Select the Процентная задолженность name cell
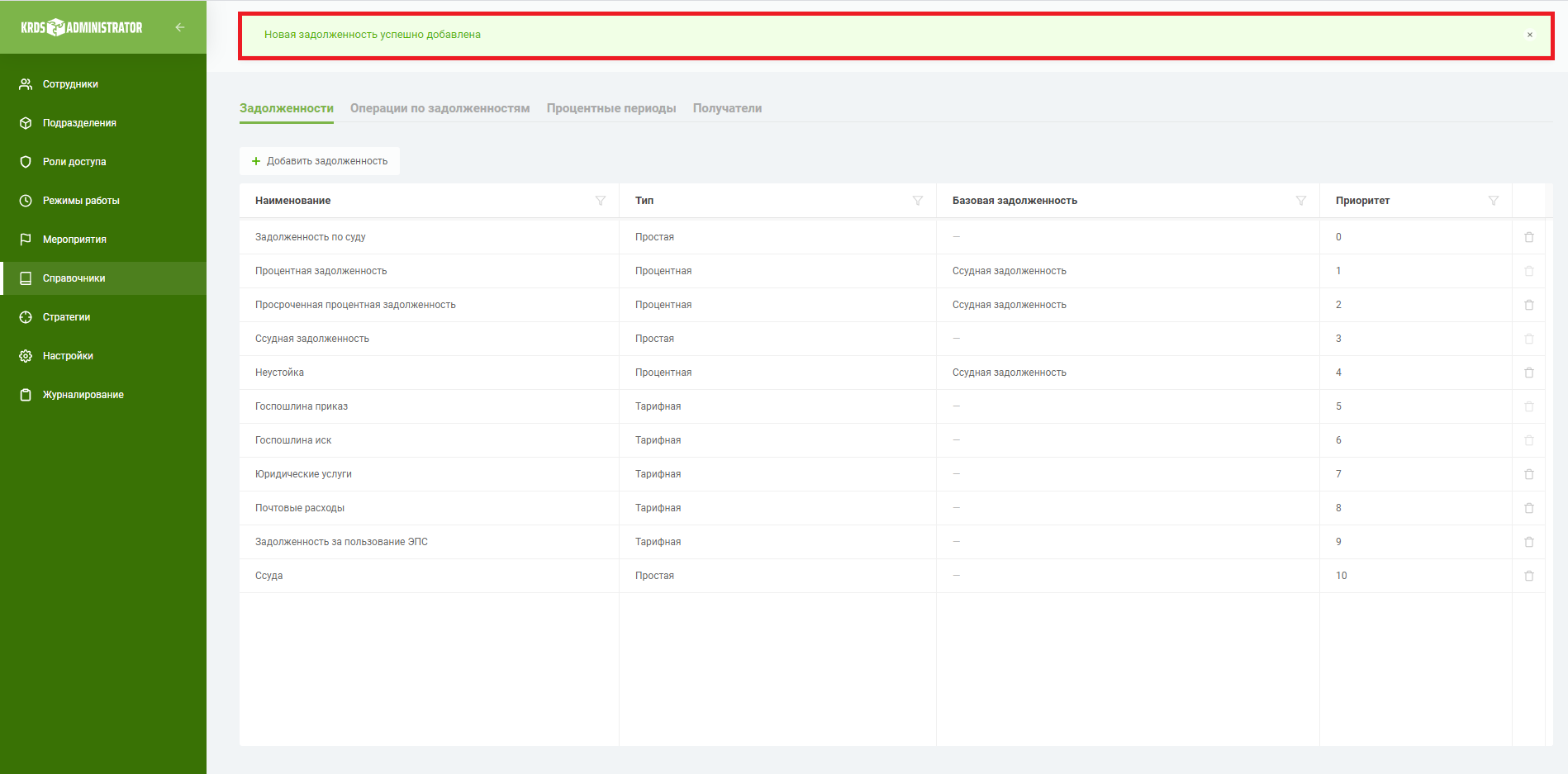The image size is (1568, 774). [429, 271]
